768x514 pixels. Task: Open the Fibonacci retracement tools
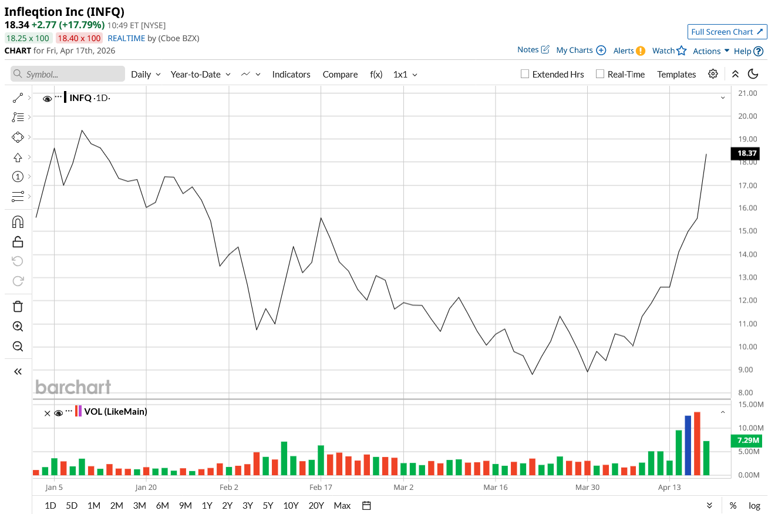pos(18,117)
